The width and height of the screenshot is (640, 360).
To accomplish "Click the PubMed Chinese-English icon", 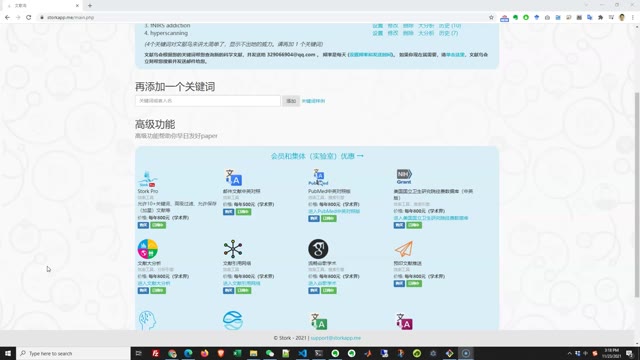I will point(318,178).
